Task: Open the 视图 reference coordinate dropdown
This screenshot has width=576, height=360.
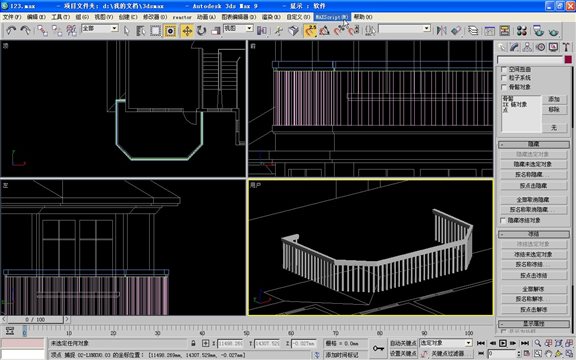Action: tap(238, 28)
